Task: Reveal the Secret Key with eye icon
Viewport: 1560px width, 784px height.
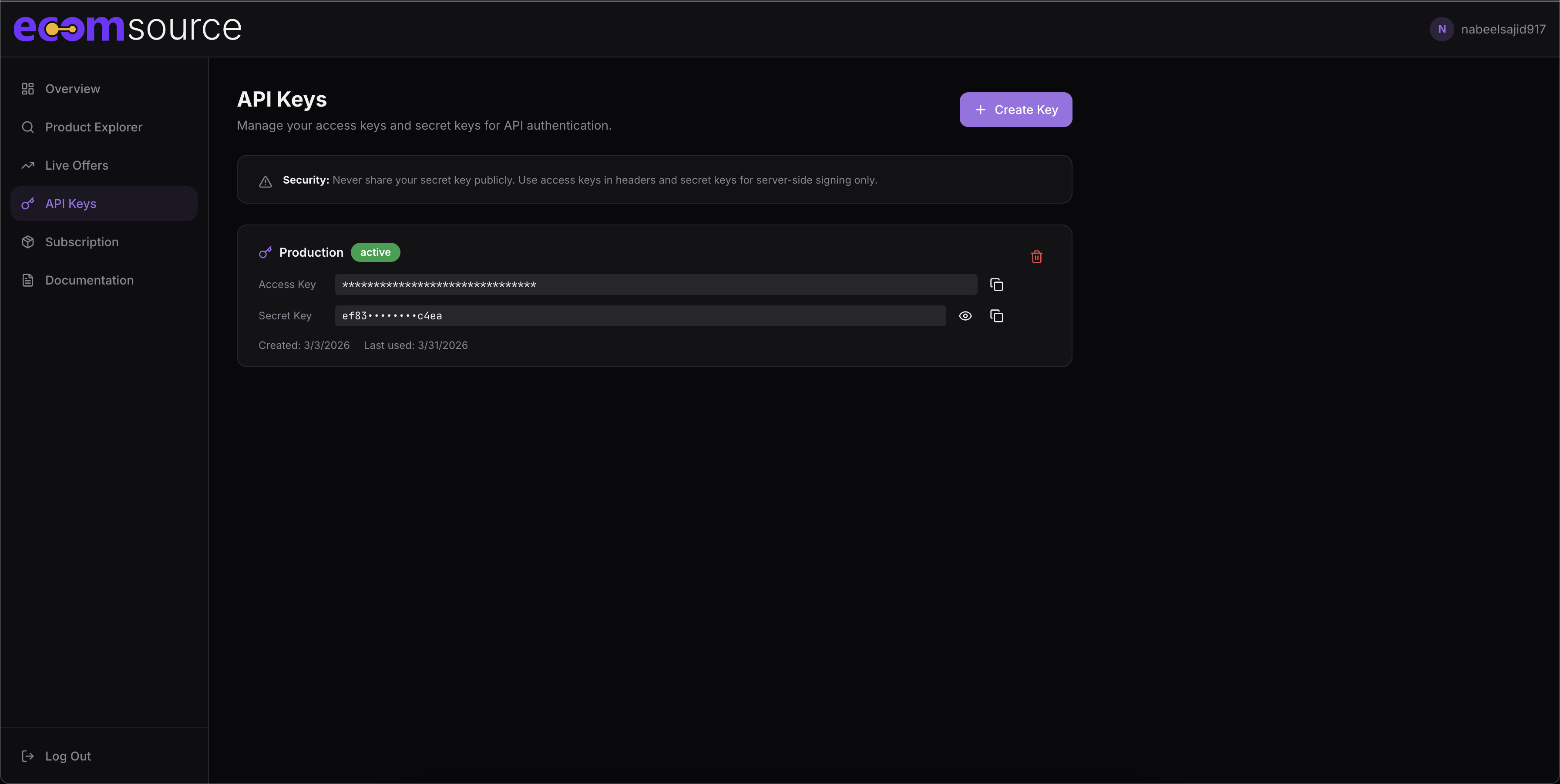Action: tap(965, 316)
